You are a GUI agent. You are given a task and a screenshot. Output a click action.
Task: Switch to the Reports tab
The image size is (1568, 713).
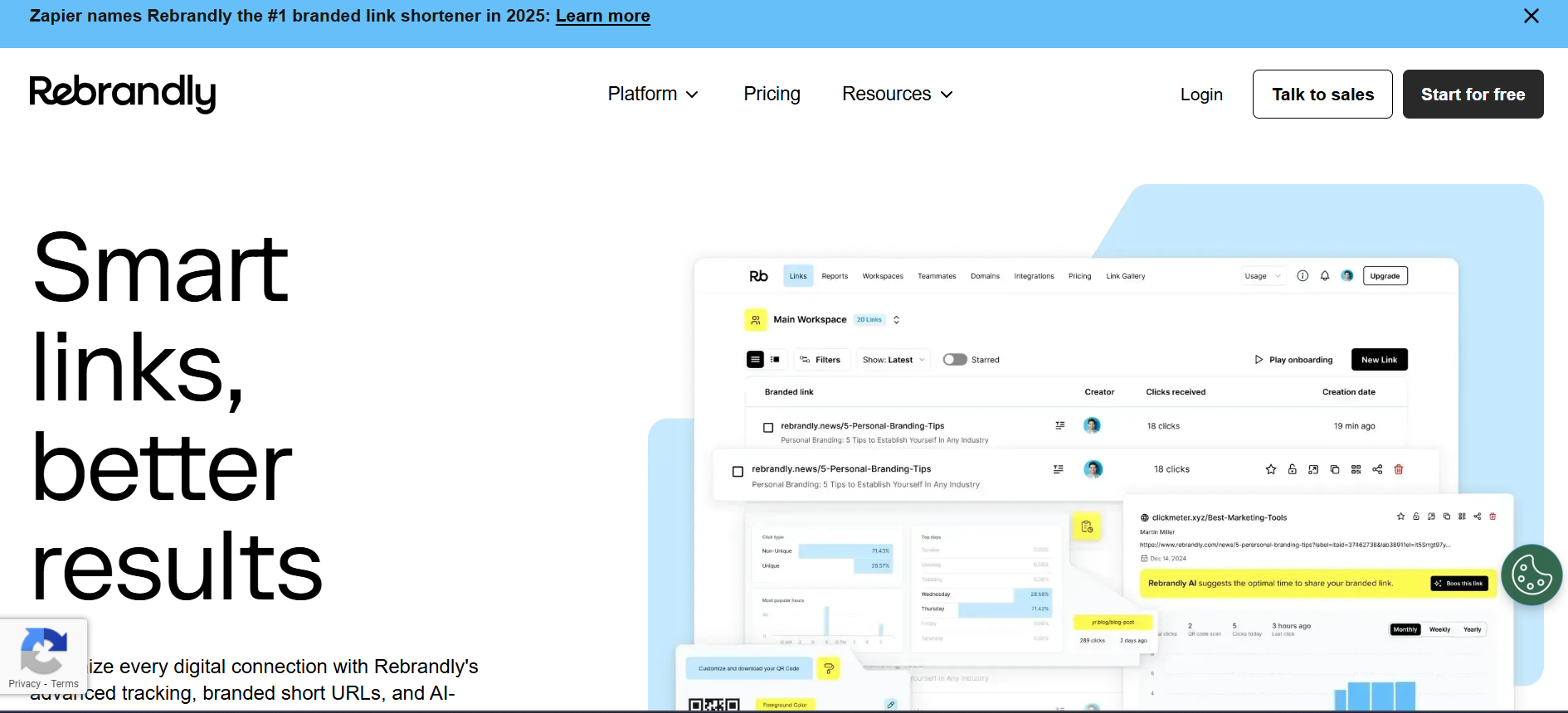(x=835, y=276)
